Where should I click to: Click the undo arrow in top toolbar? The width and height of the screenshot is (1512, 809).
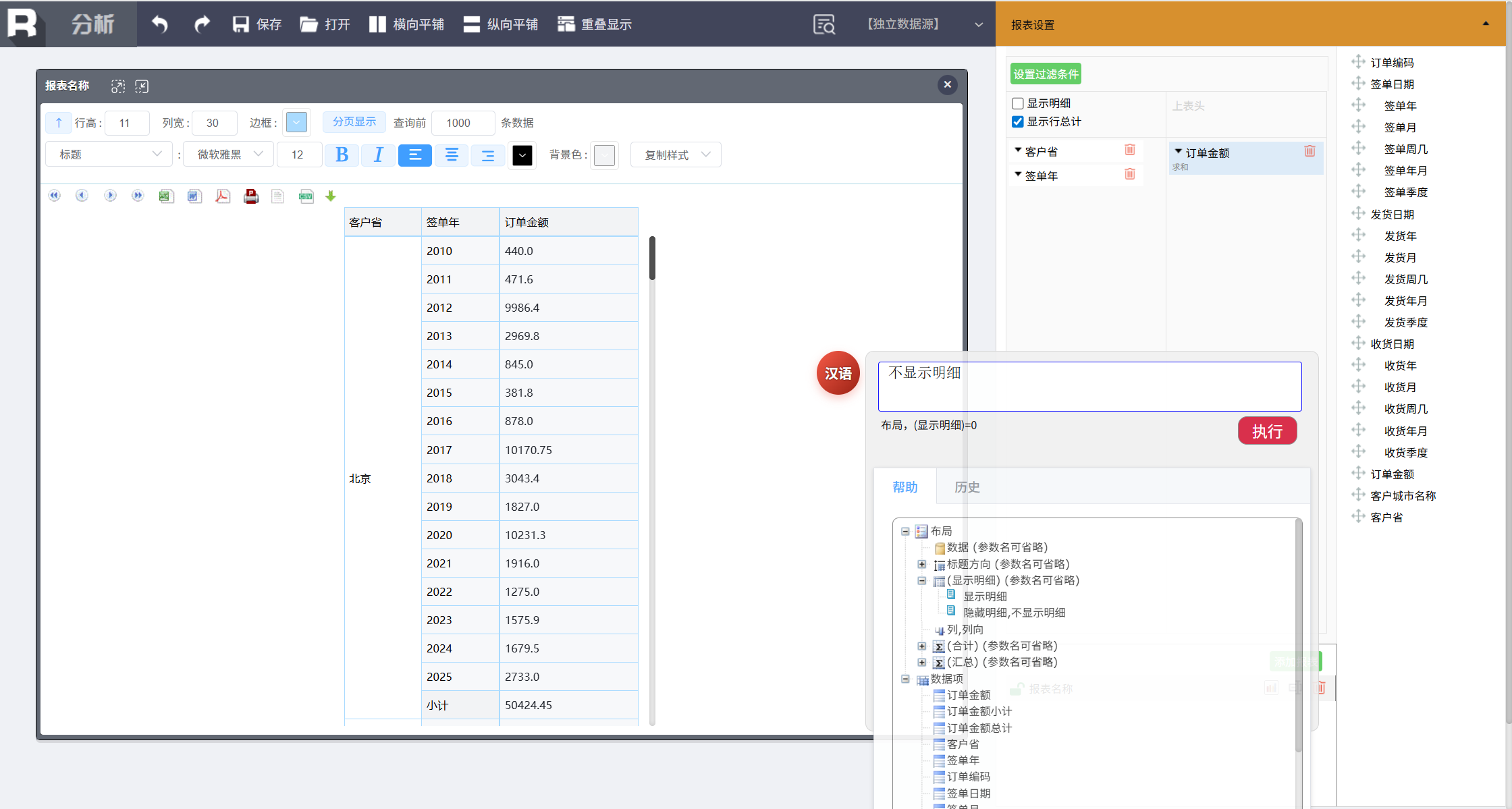tap(159, 24)
